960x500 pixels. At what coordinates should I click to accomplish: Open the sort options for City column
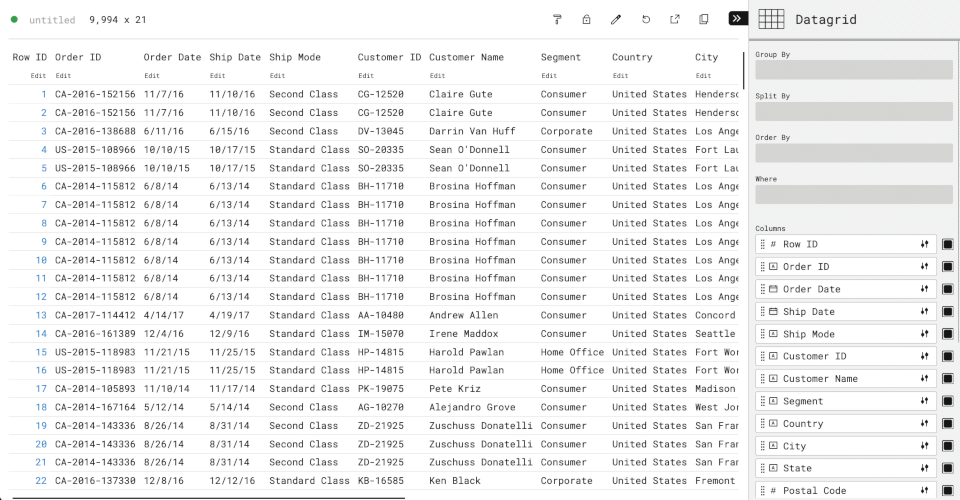tap(925, 446)
